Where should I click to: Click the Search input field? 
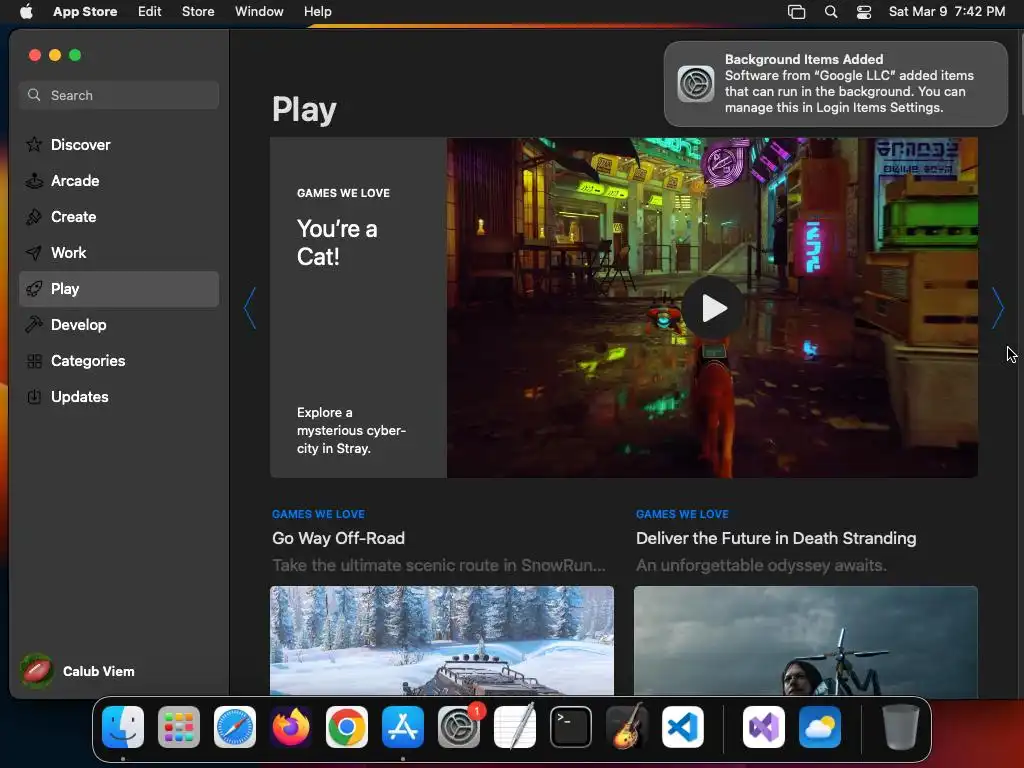[119, 95]
